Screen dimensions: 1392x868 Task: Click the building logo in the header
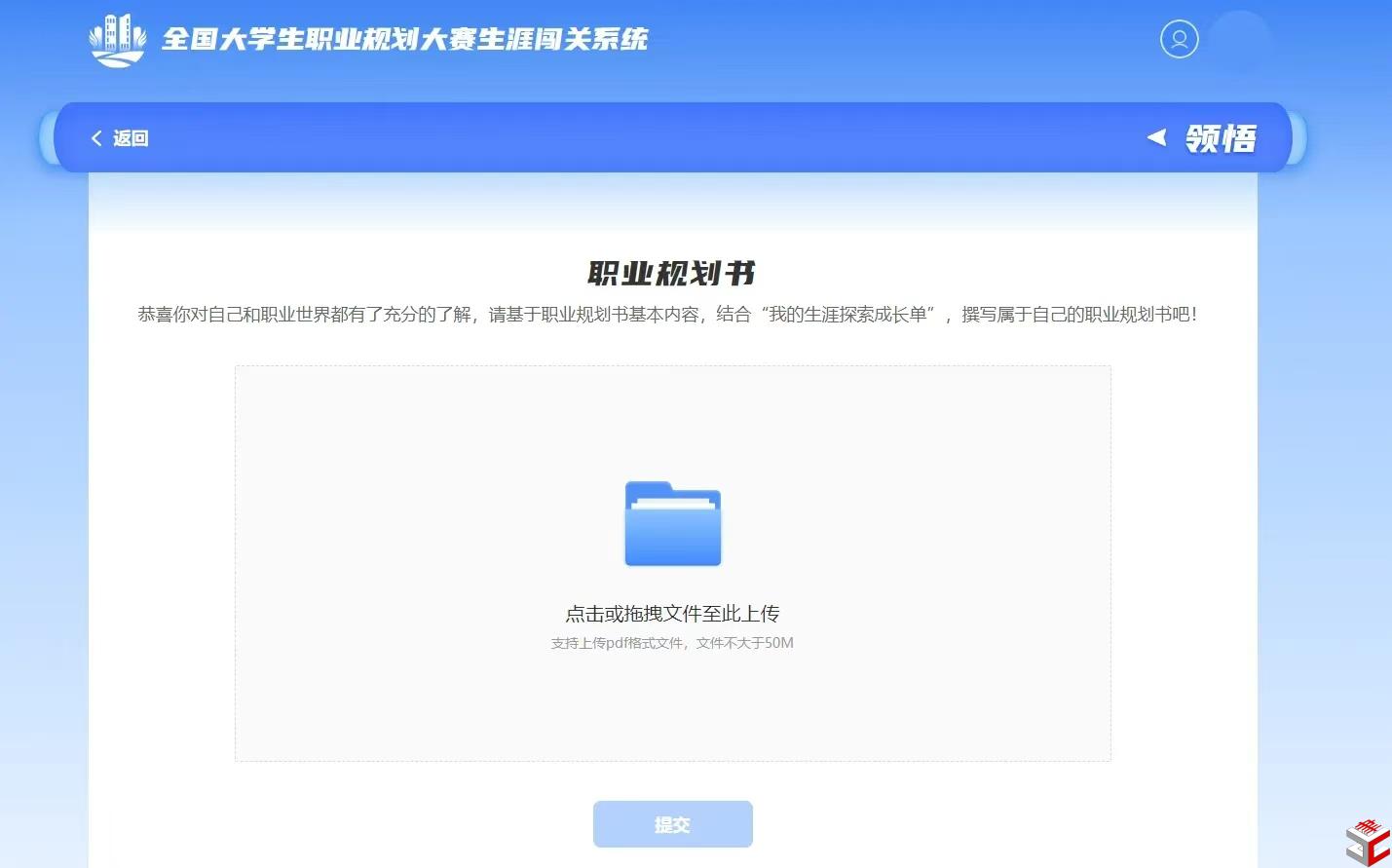pos(117,40)
